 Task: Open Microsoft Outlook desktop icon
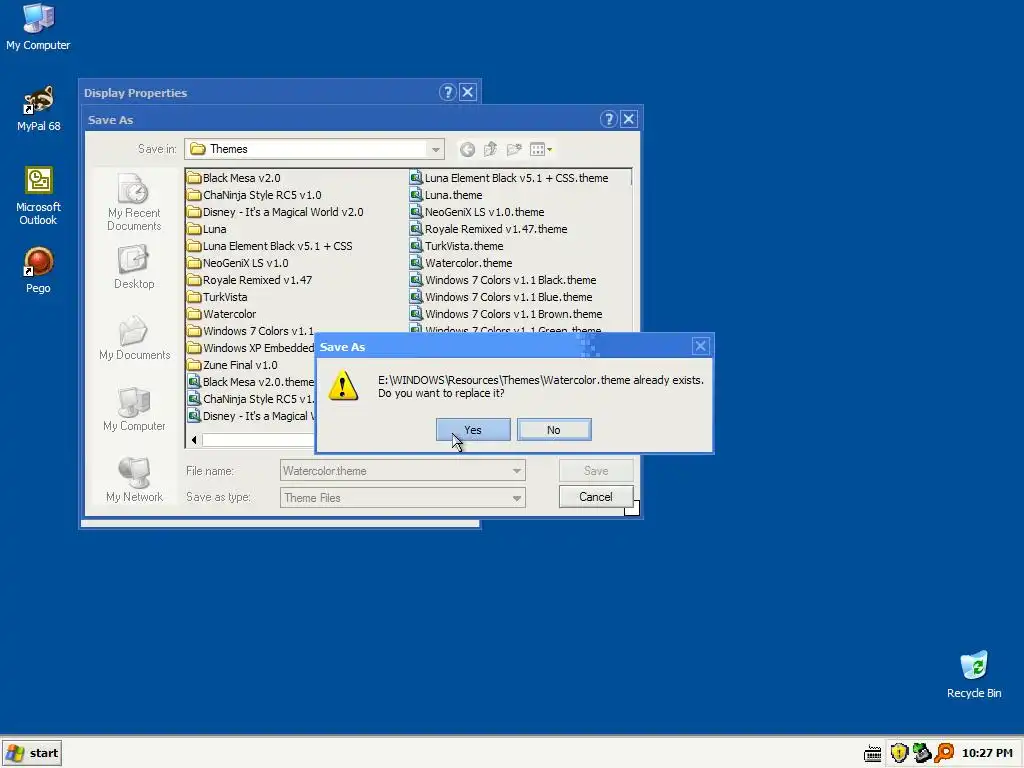click(x=38, y=196)
